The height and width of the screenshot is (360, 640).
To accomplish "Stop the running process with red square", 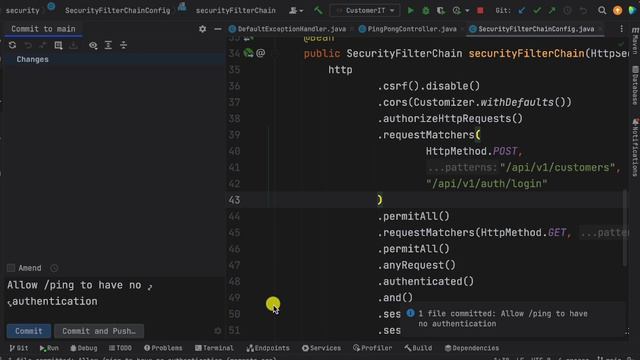I will pos(480,10).
